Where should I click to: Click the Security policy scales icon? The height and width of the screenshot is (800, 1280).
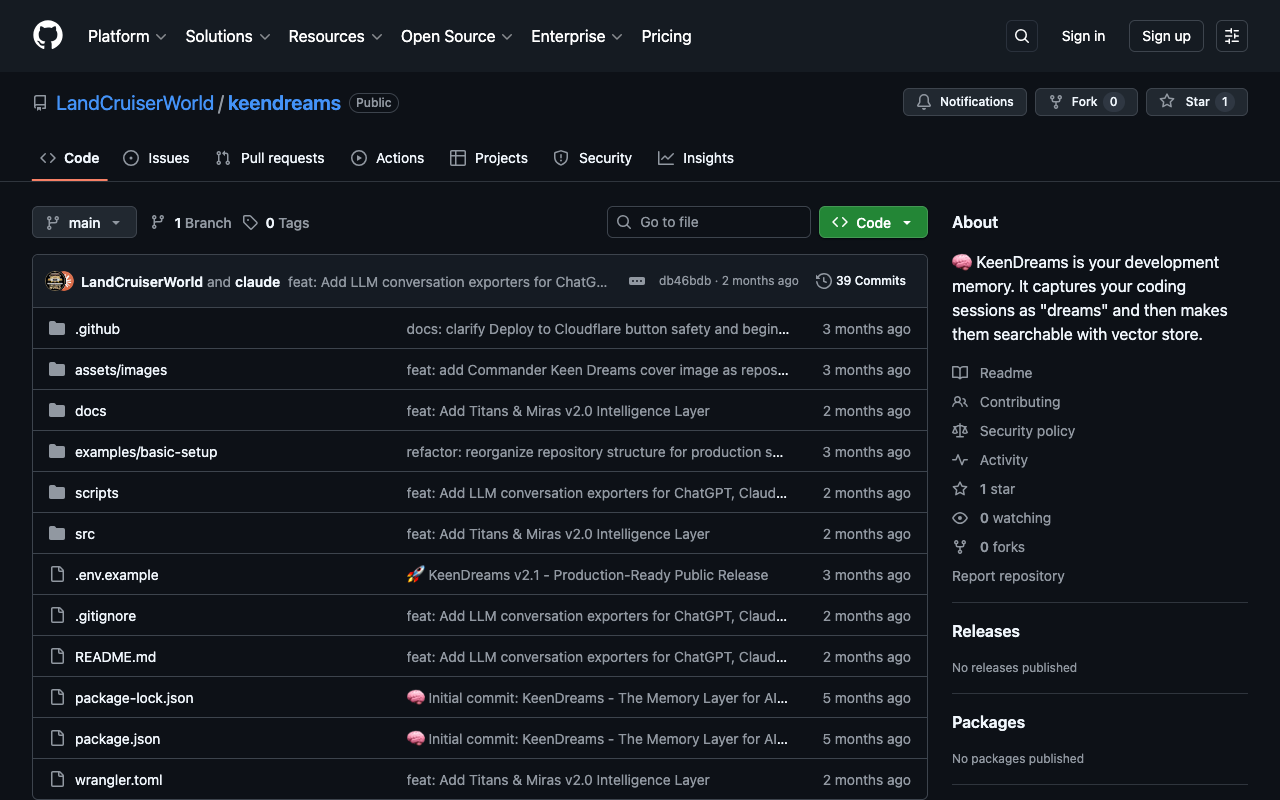(960, 430)
